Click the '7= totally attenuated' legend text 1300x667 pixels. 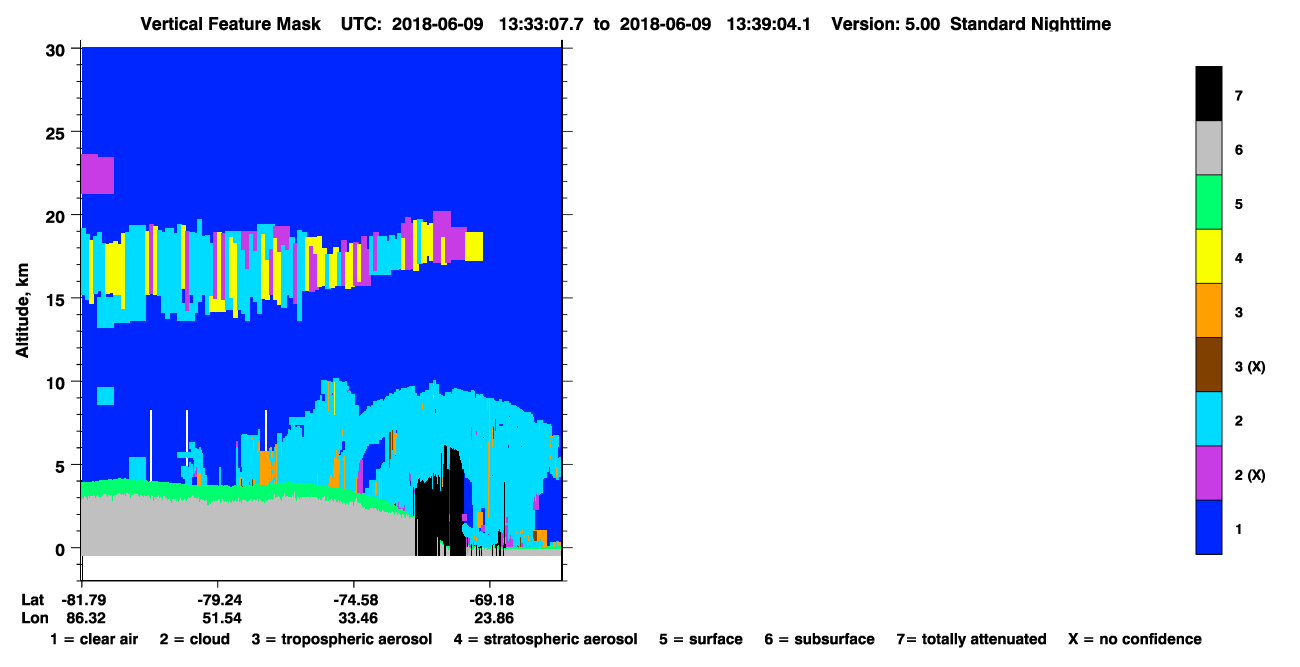[x=972, y=639]
